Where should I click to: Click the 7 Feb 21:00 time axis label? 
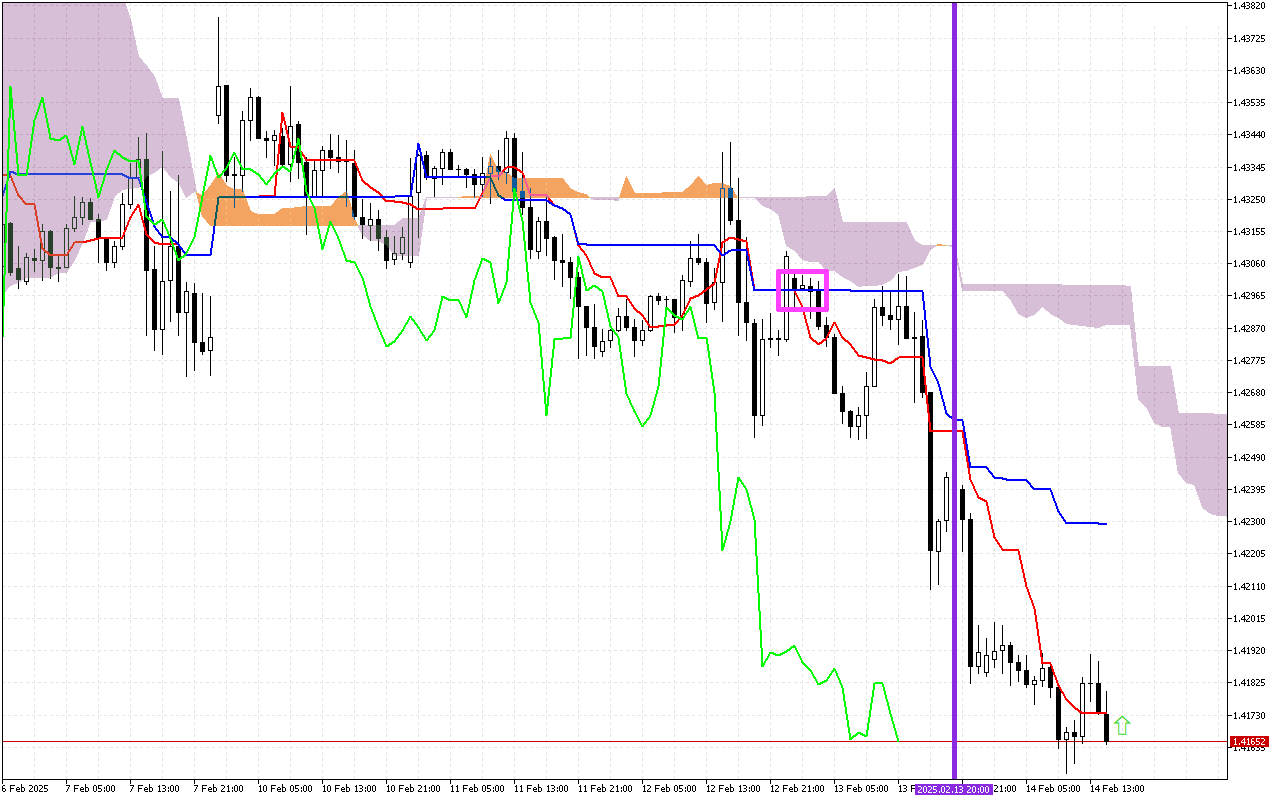pos(217,788)
